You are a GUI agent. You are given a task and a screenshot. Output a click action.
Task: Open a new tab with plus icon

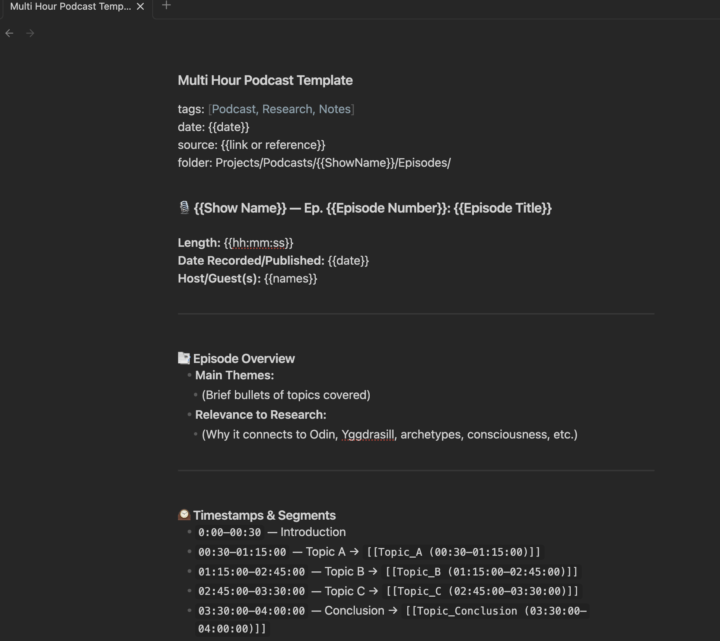pos(166,6)
